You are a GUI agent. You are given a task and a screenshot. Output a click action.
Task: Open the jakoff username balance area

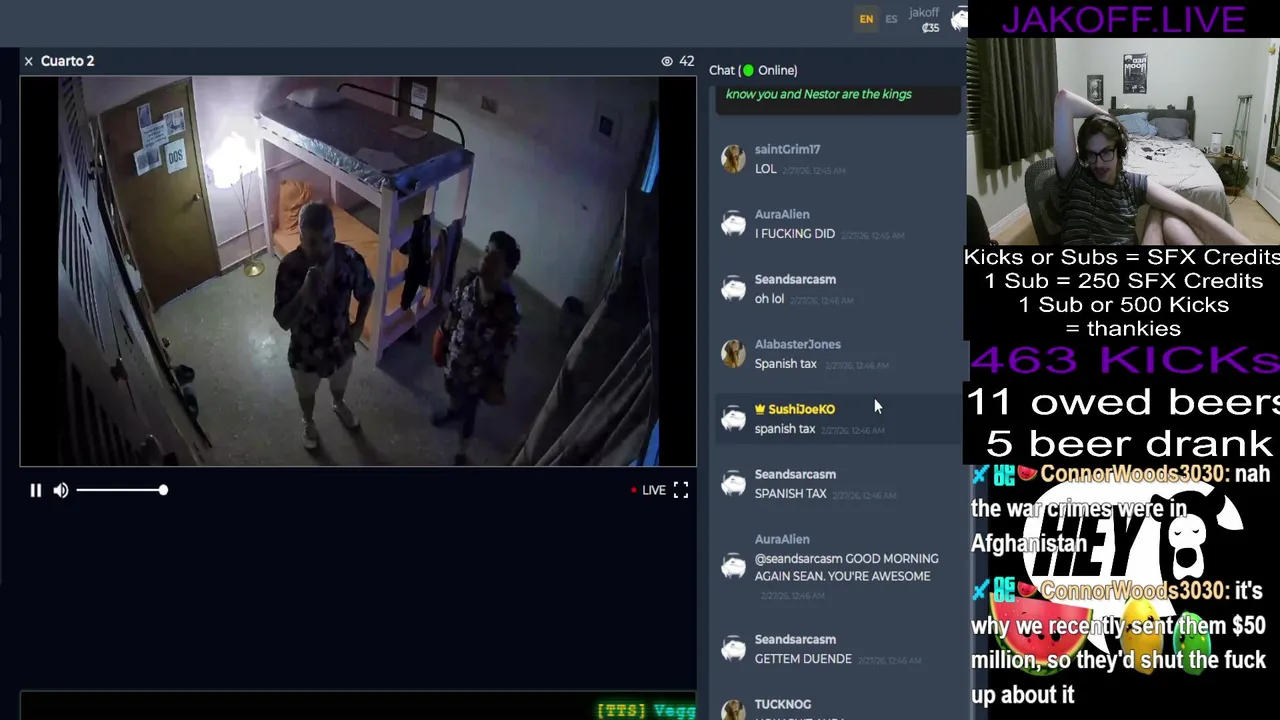coord(924,20)
